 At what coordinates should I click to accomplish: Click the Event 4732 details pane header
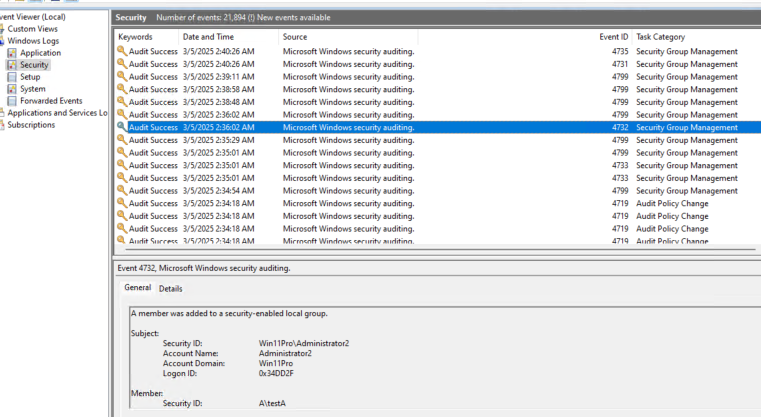click(204, 268)
